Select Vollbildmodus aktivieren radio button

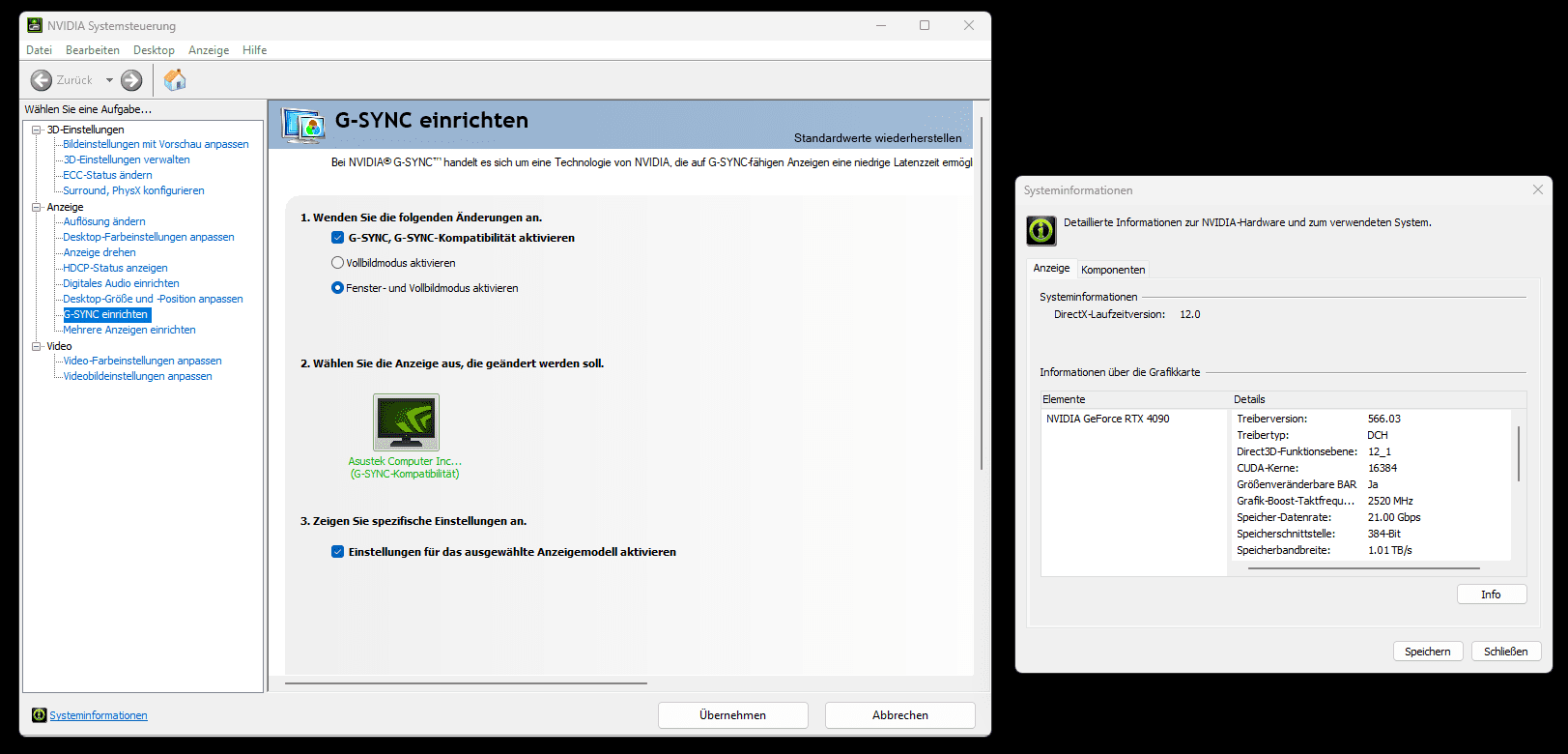coord(337,263)
